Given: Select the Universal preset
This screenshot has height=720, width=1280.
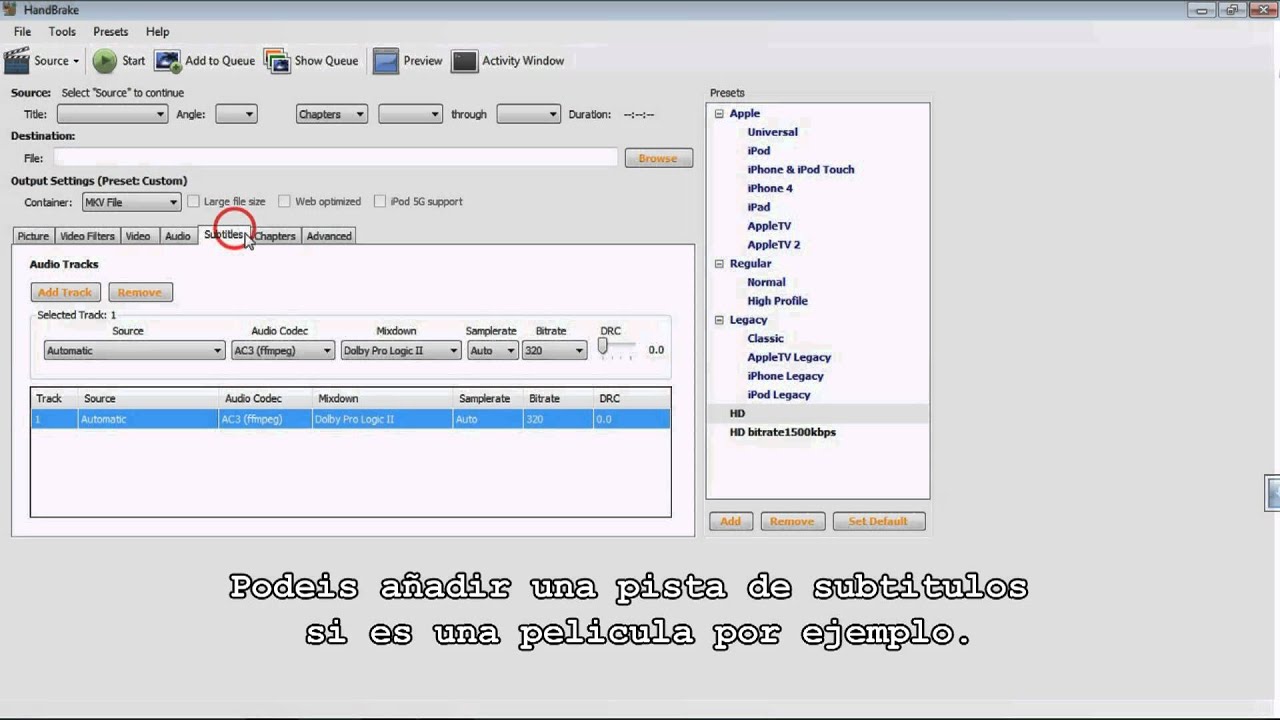Looking at the screenshot, I should tap(772, 132).
